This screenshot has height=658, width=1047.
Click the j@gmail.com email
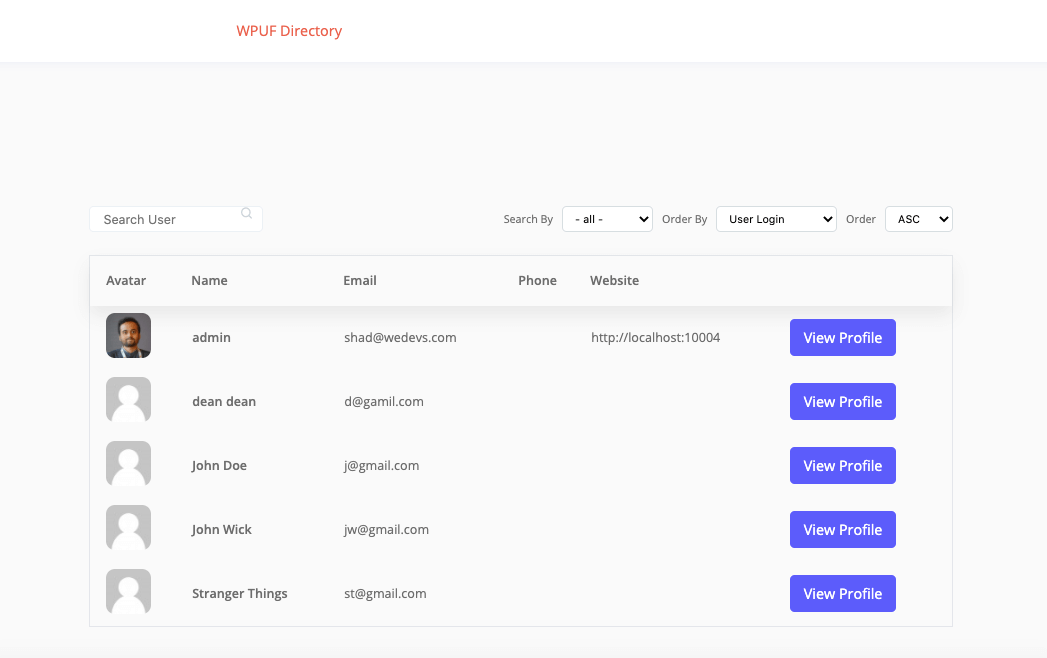coord(381,466)
